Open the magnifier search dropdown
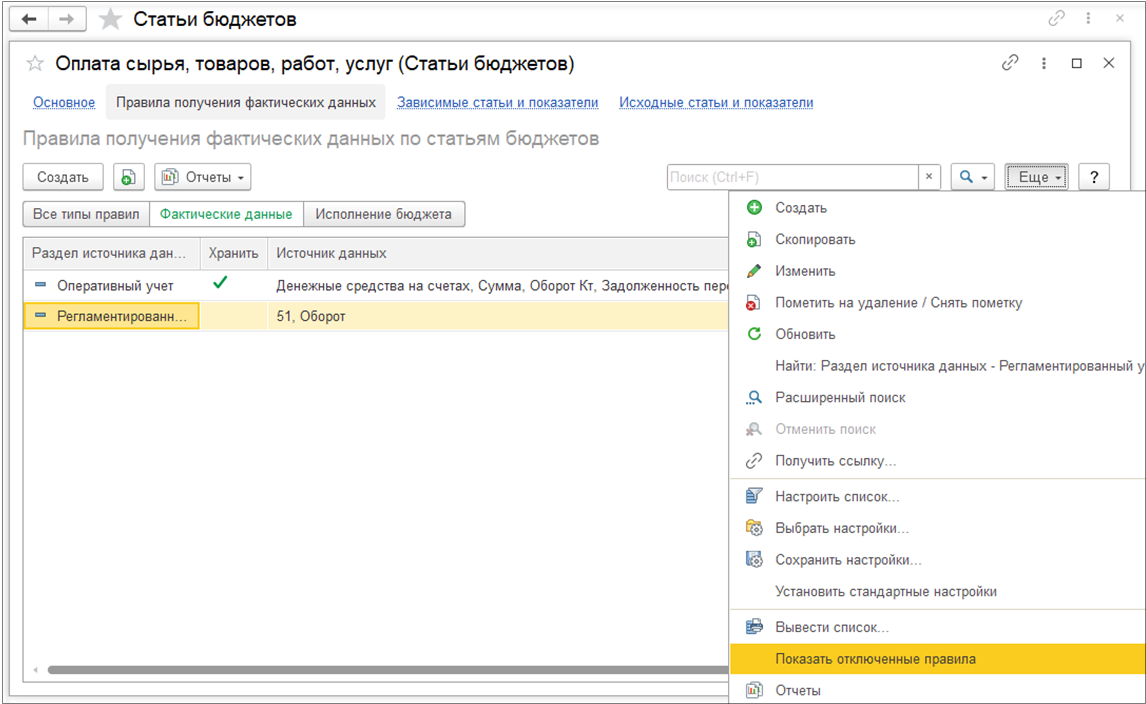 (x=971, y=177)
